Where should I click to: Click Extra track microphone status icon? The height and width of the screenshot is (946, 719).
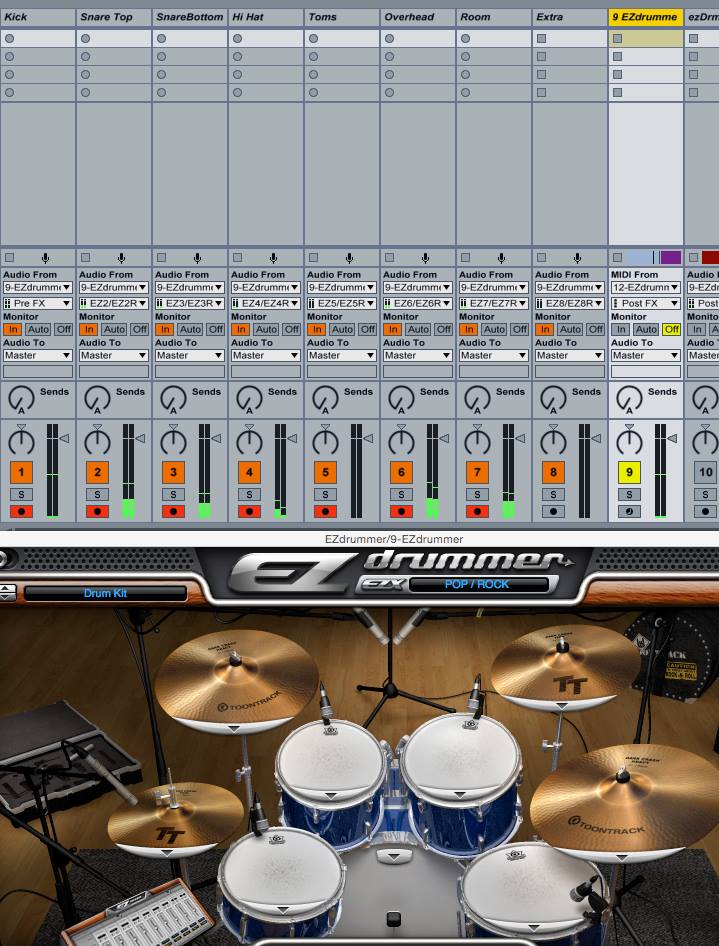pos(577,258)
